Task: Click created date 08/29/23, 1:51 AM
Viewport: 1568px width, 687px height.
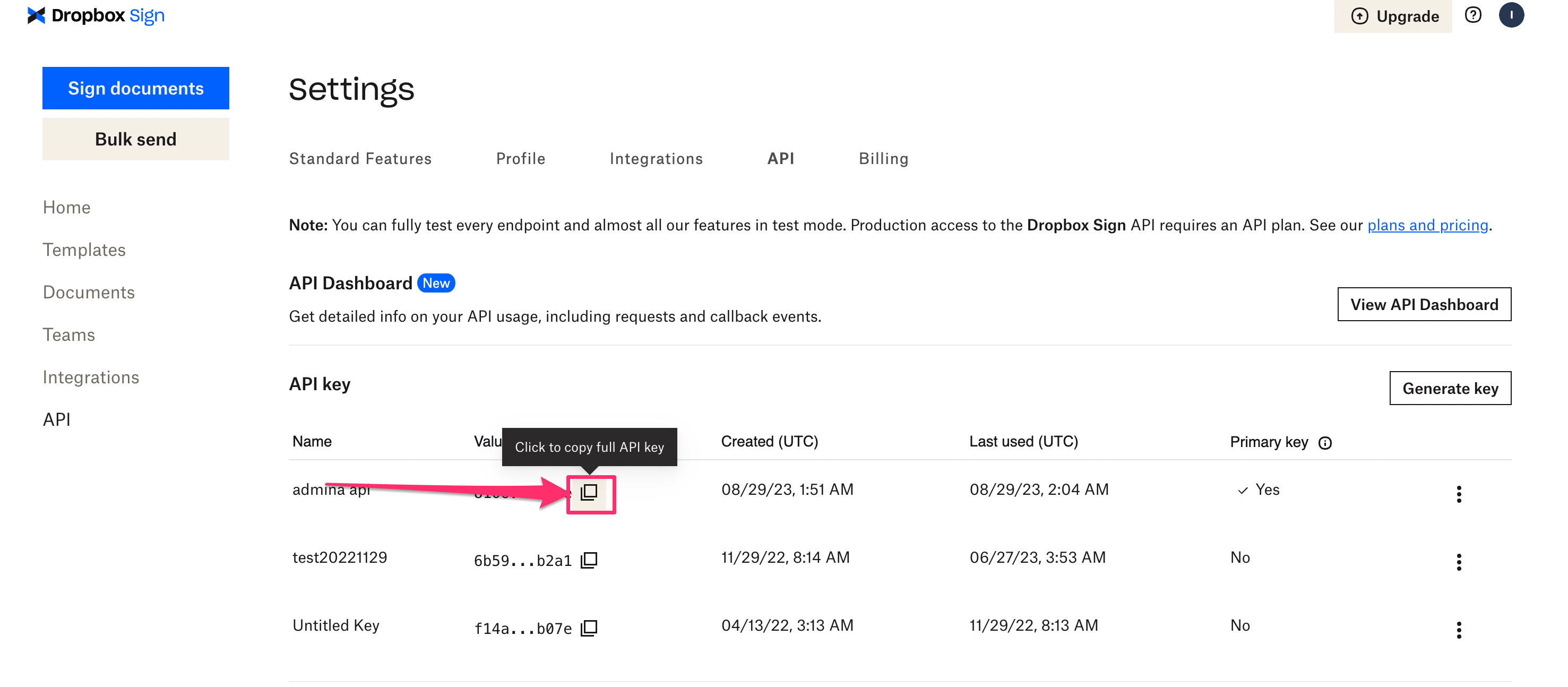Action: tap(787, 490)
